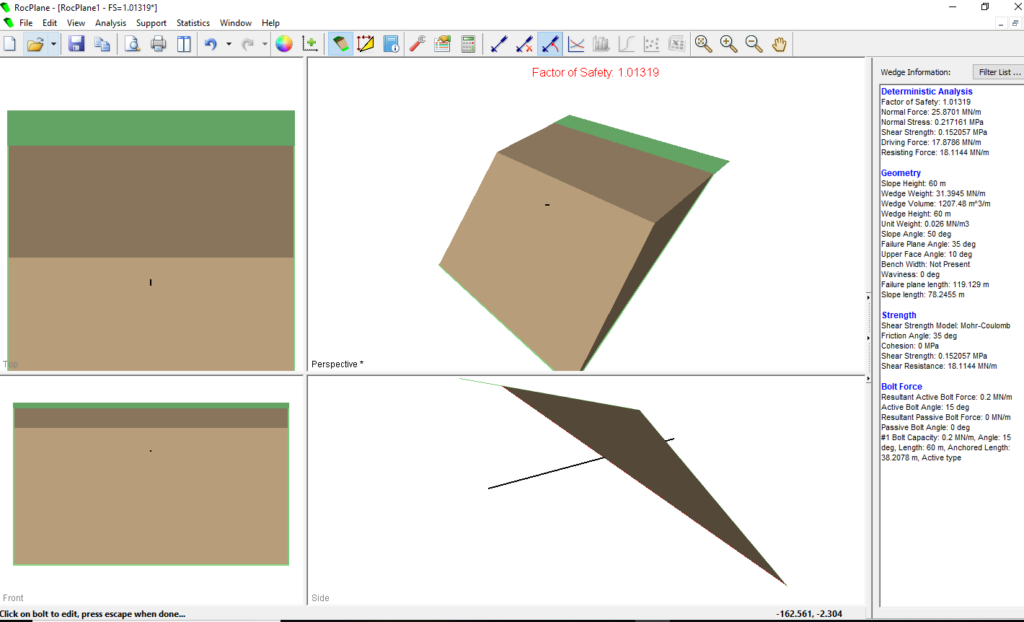Click the Print icon
Screen dimensions: 1024x622
[159, 44]
